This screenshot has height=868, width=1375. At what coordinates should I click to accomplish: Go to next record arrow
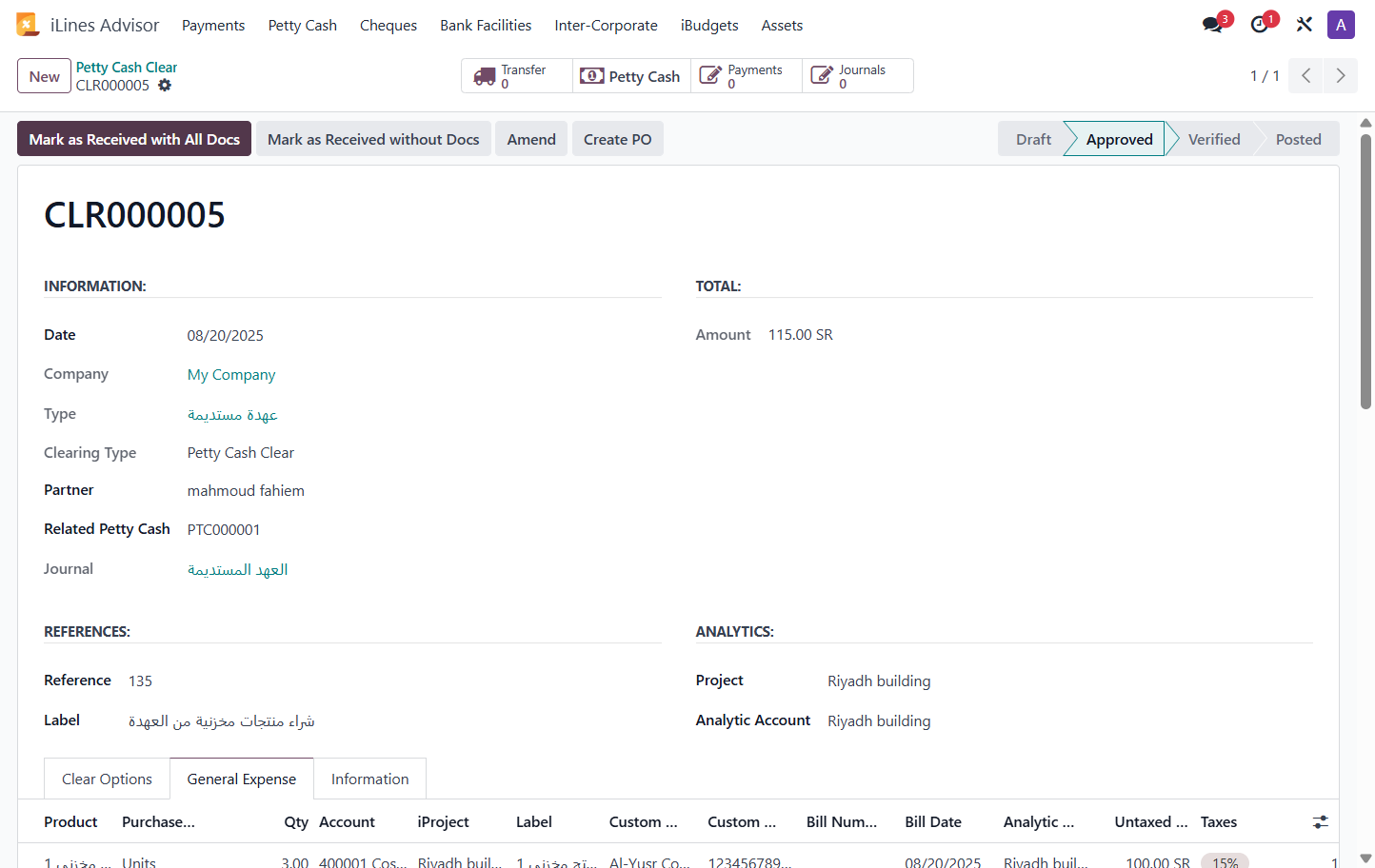[x=1341, y=76]
